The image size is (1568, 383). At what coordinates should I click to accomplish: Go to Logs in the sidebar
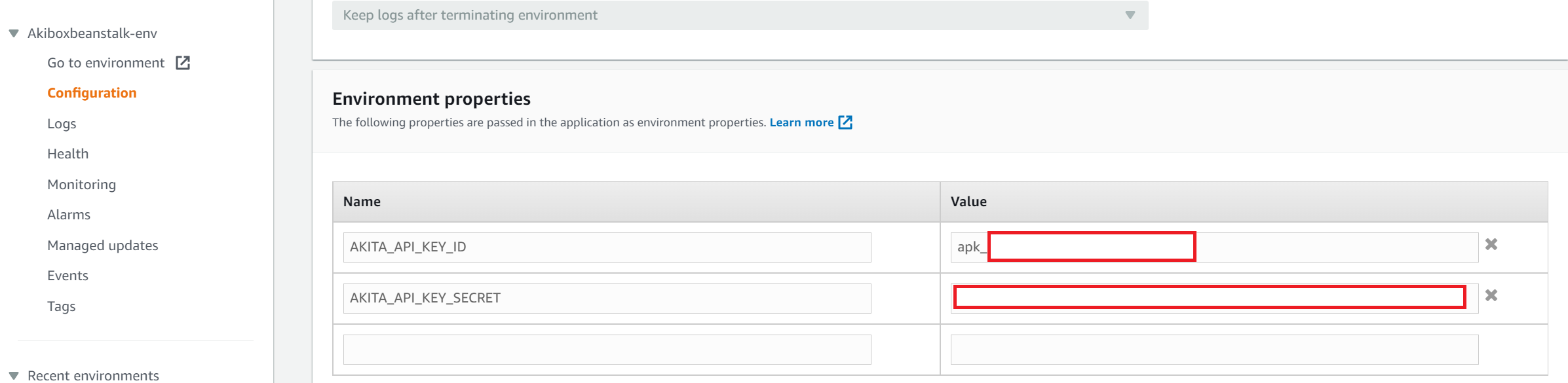(x=62, y=124)
